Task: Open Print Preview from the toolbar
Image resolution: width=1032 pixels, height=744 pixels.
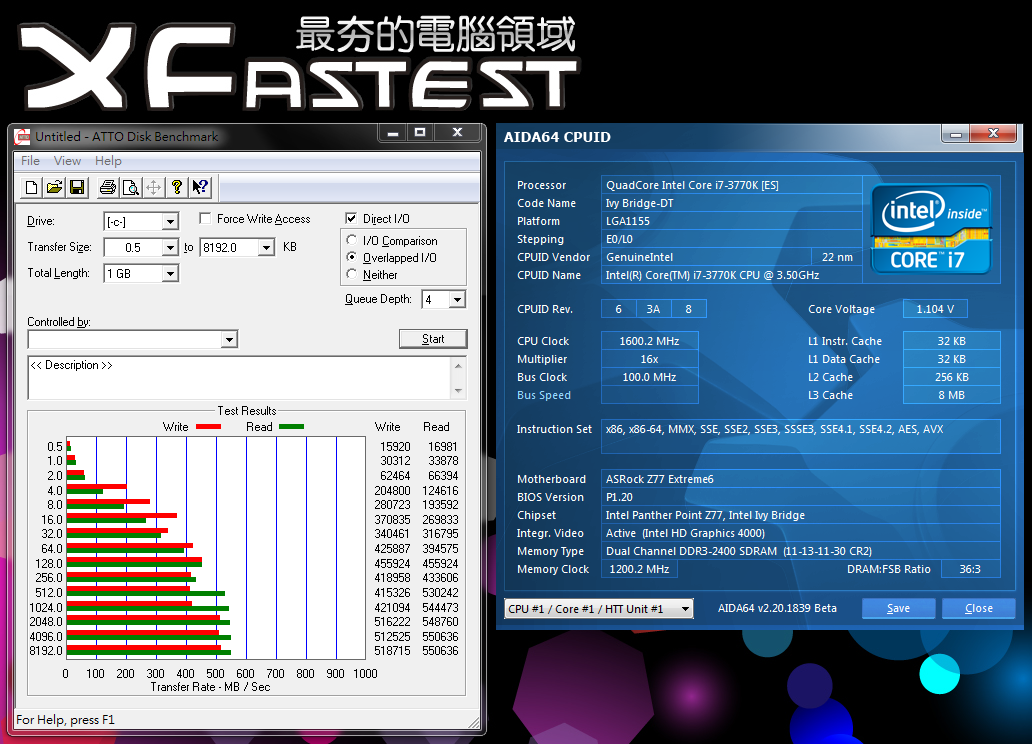Action: 130,187
